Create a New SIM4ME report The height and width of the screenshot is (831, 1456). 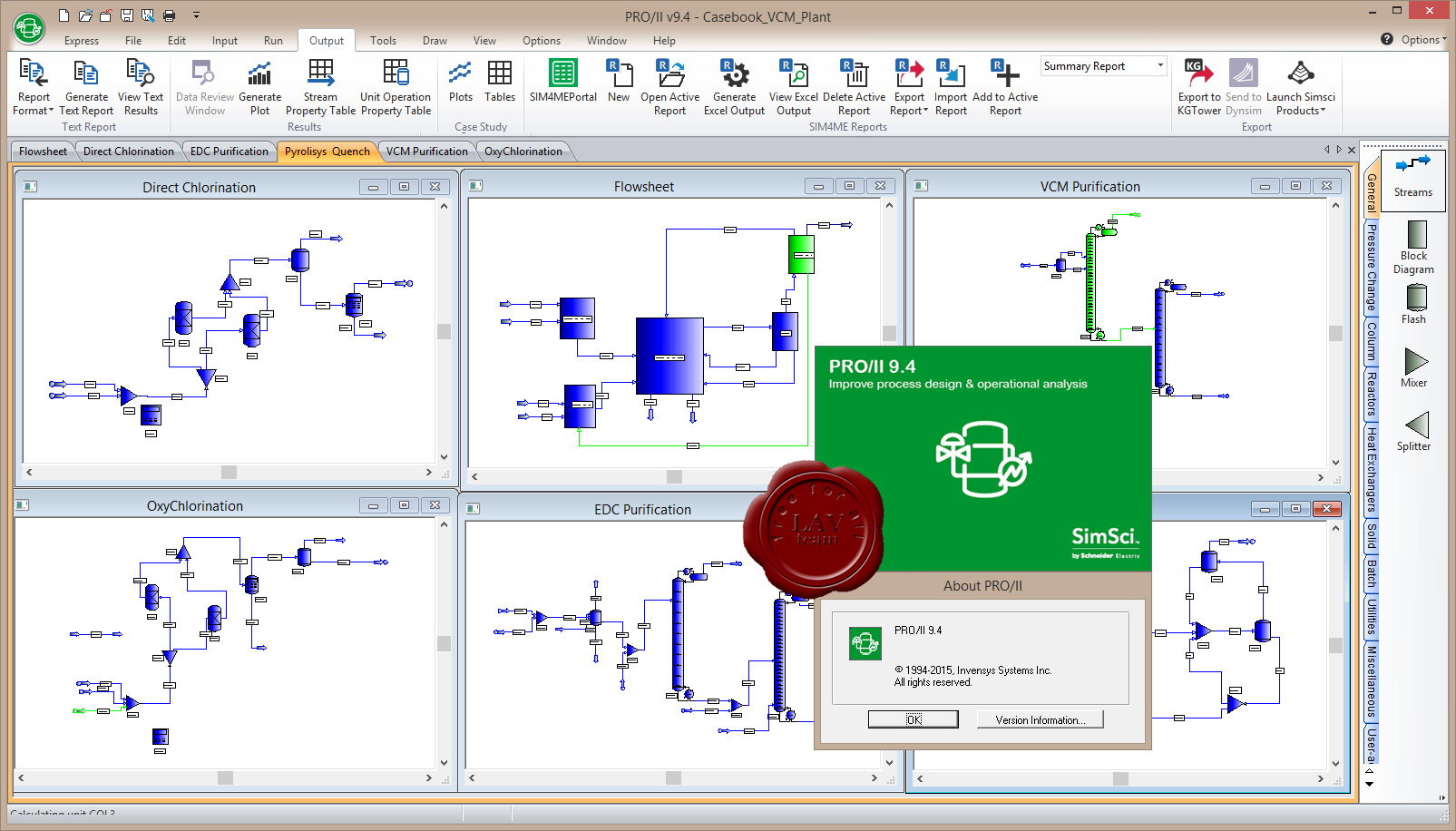[619, 82]
